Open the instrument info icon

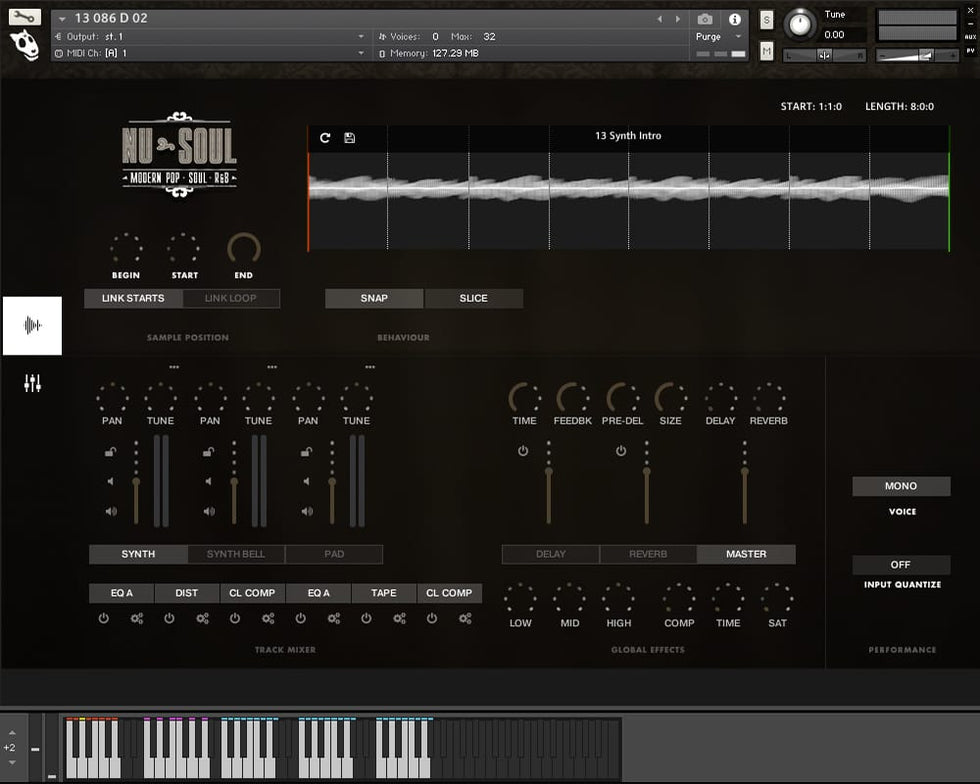point(735,19)
